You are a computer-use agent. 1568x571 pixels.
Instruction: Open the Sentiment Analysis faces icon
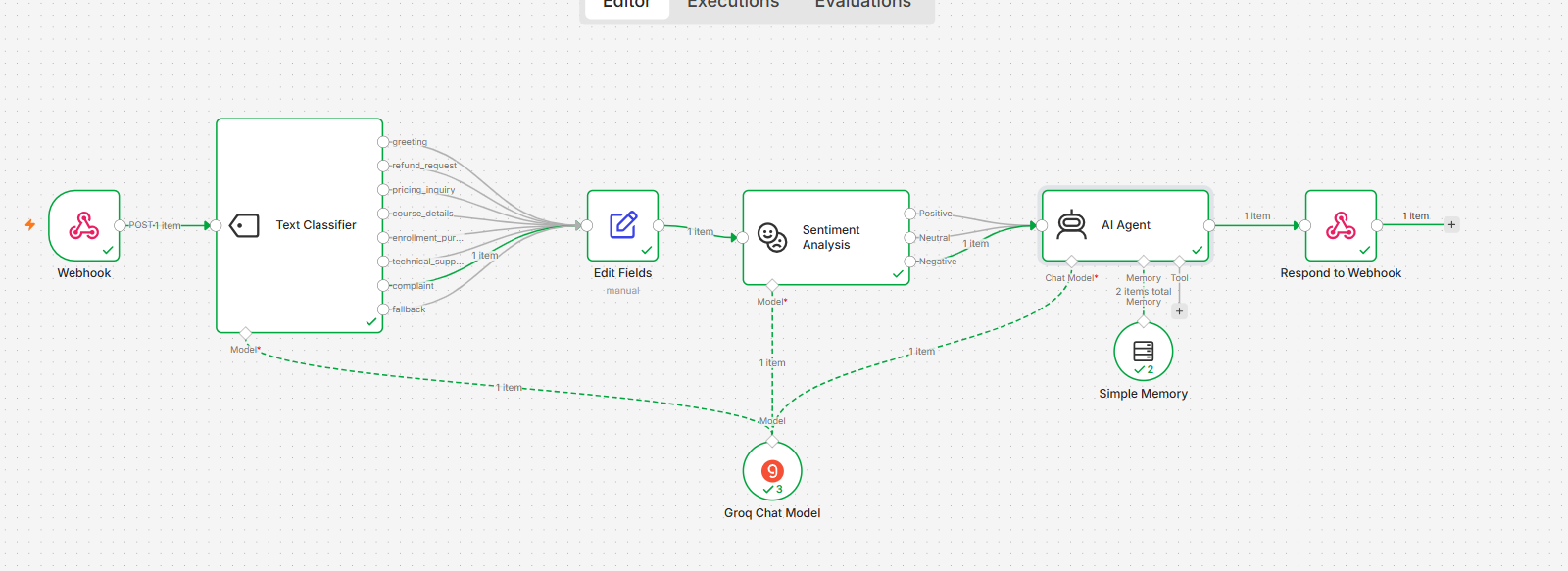point(772,237)
